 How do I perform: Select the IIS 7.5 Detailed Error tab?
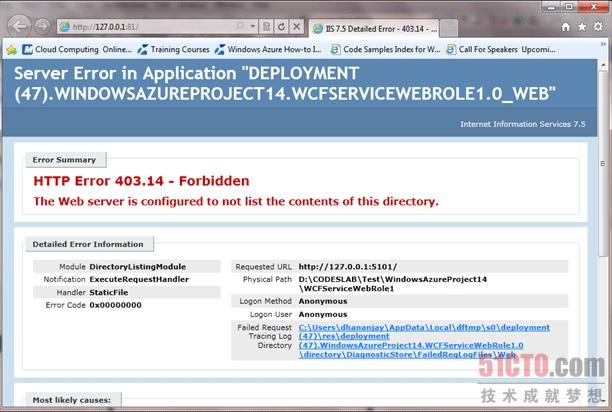click(x=375, y=28)
